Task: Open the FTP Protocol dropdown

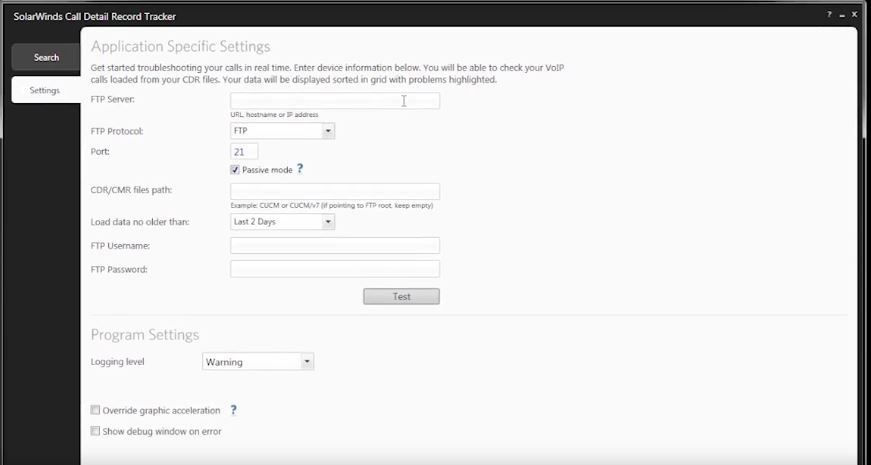Action: click(282, 131)
